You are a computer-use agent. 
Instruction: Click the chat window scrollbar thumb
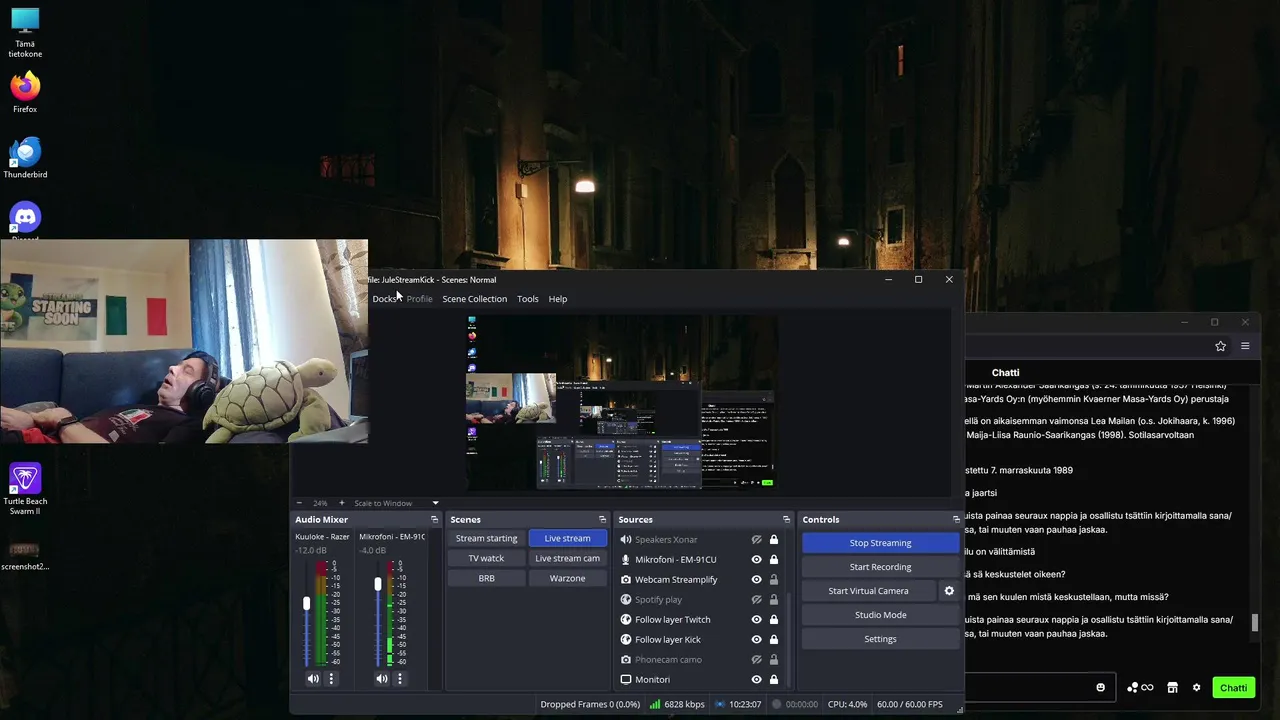(1255, 623)
